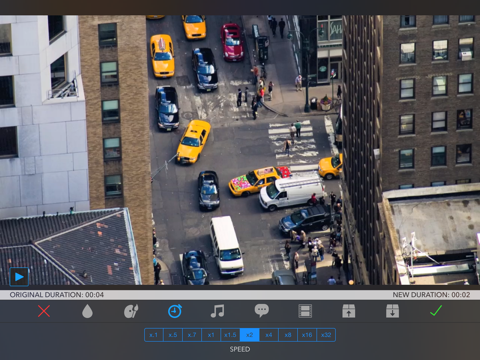Set speed to x1.5

click(230, 335)
